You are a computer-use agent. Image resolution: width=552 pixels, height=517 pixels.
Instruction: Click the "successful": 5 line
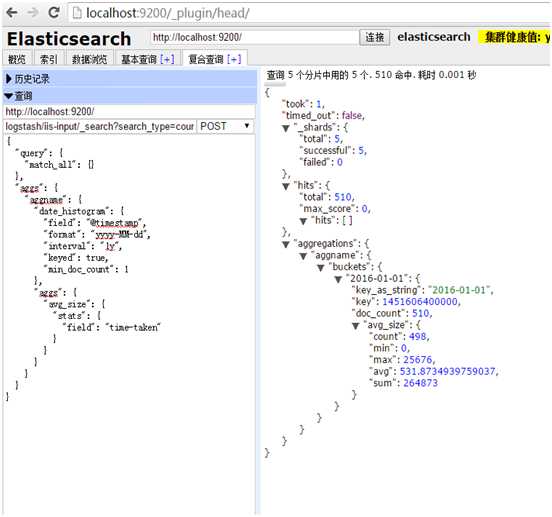click(333, 150)
